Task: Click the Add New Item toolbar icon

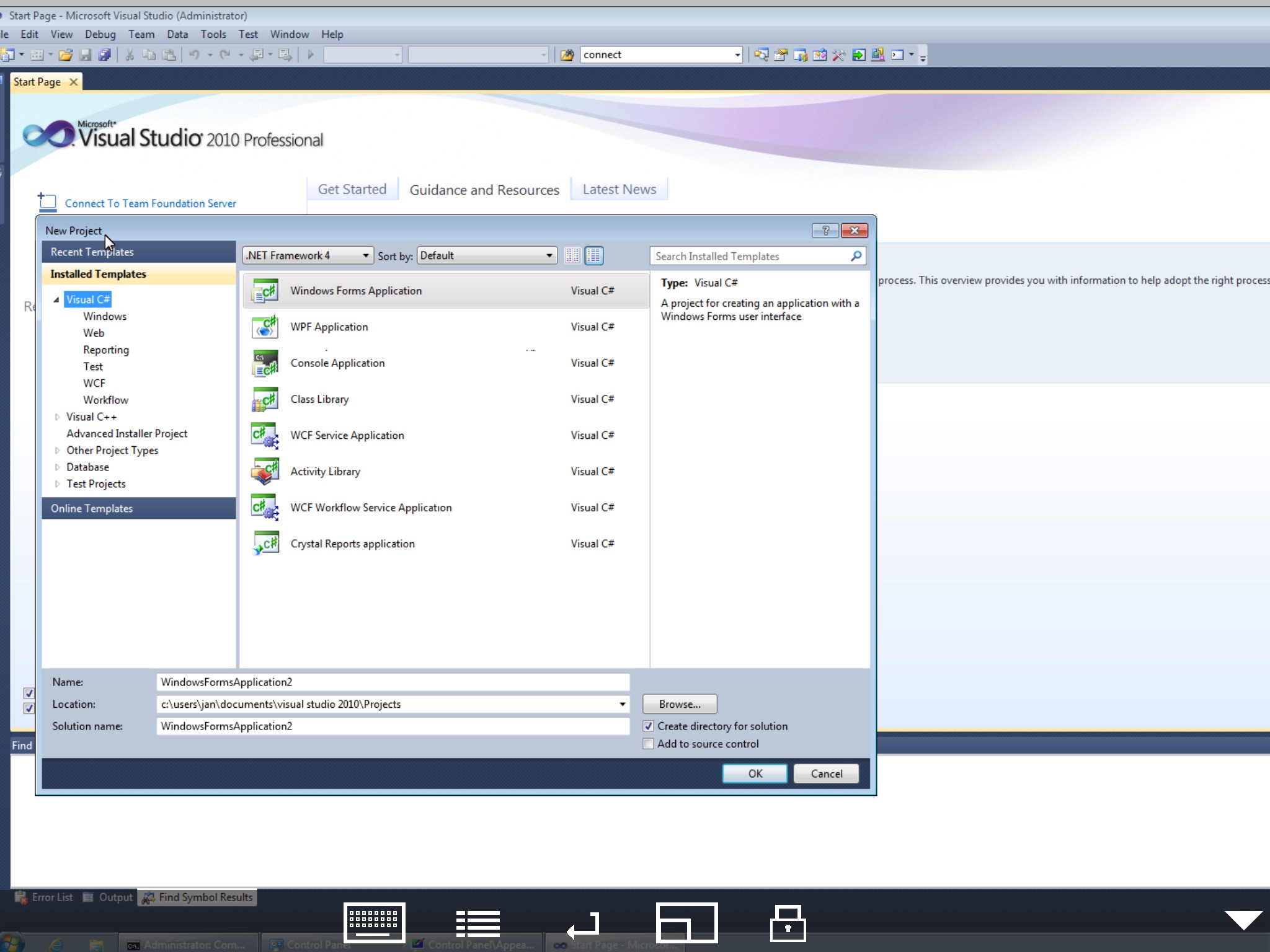Action: pos(37,55)
